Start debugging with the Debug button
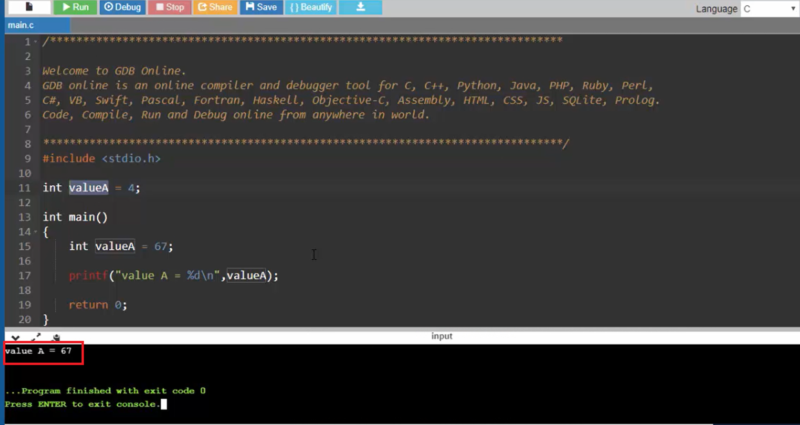Viewport: 800px width, 425px height. pos(122,7)
